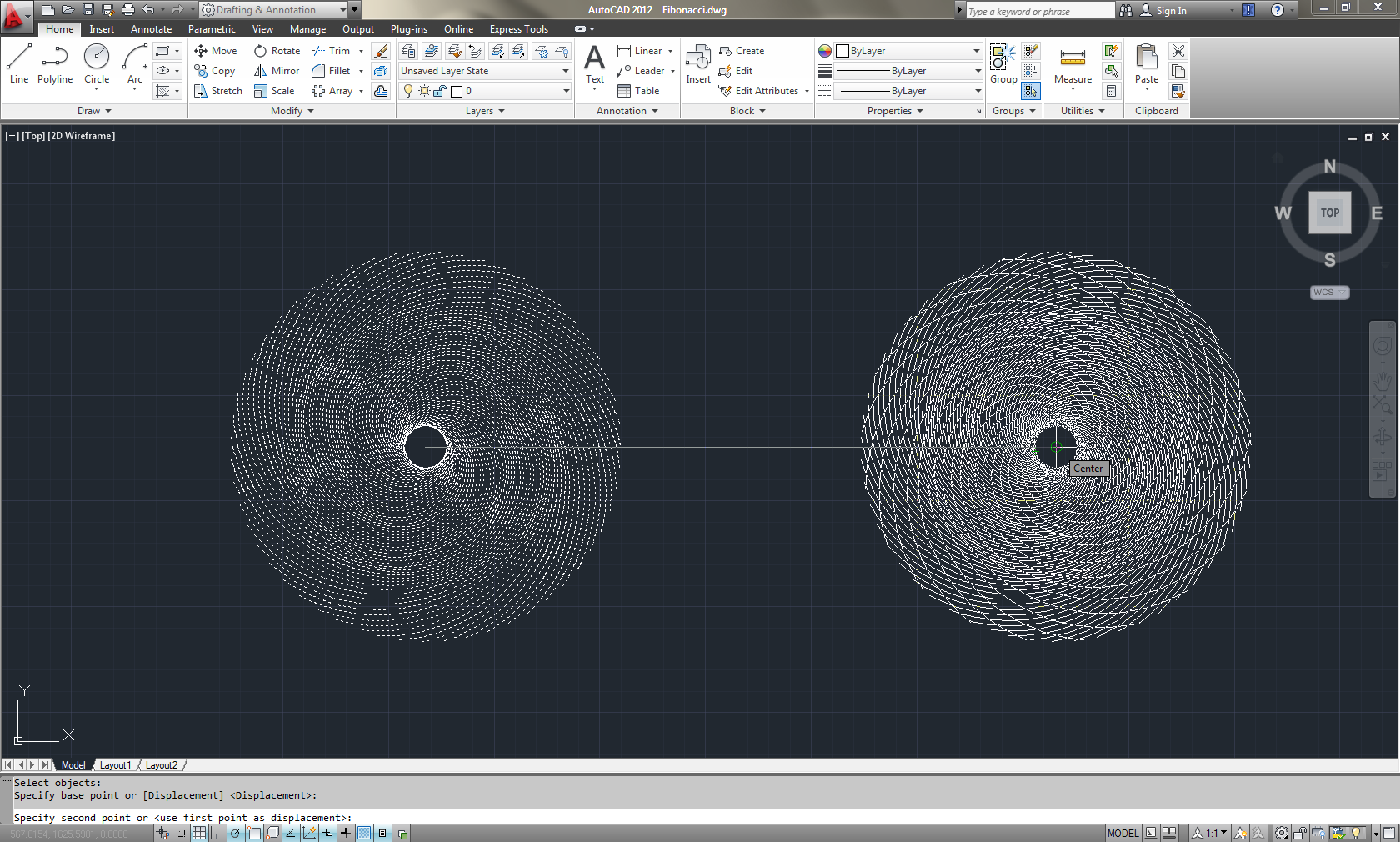Click the Copy modify tool

point(215,71)
